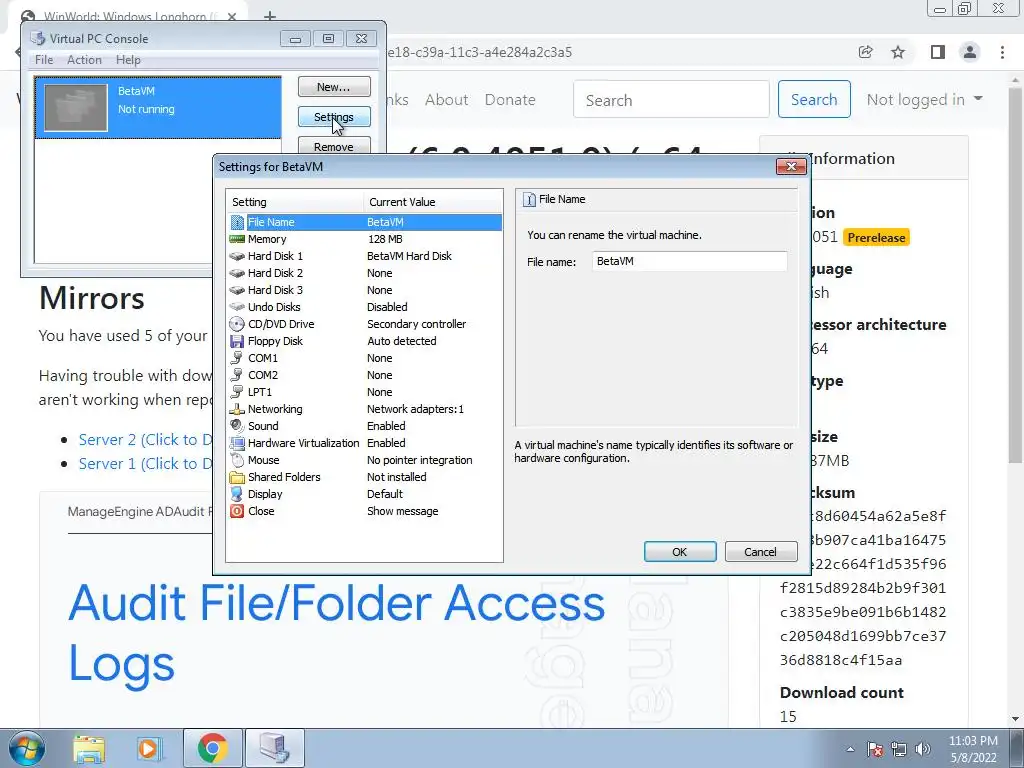
Task: Click network tray icon
Action: (899, 748)
